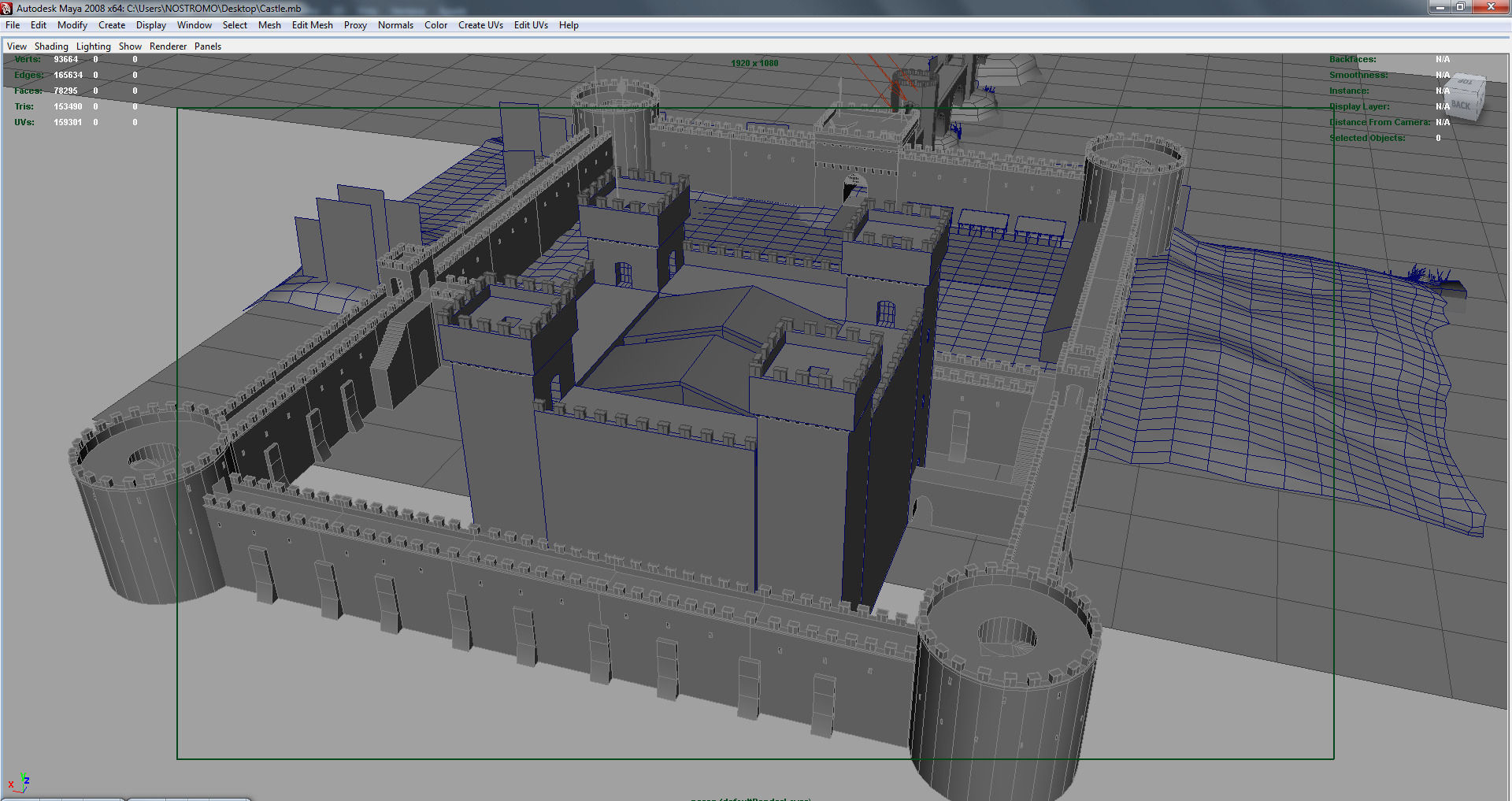1512x801 pixels.
Task: Open the Select menu
Action: [x=235, y=25]
